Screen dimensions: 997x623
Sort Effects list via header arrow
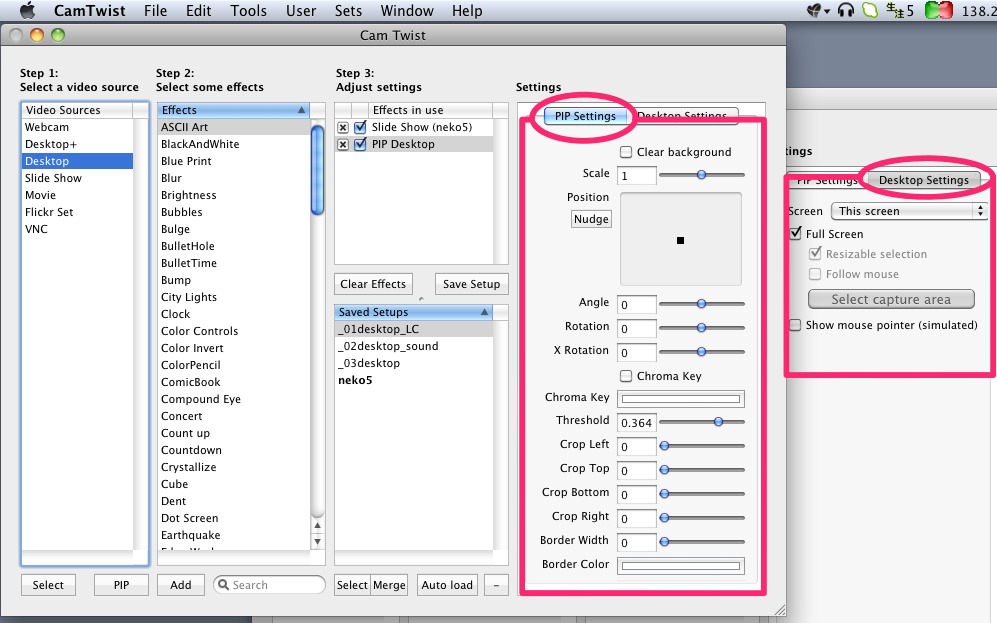tap(301, 110)
